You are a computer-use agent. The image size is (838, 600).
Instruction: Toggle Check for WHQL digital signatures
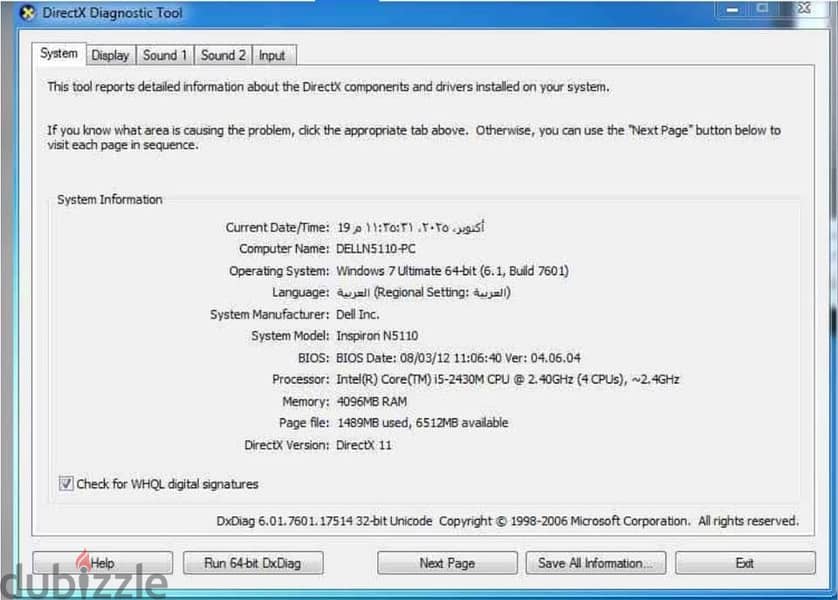pyautogui.click(x=66, y=484)
